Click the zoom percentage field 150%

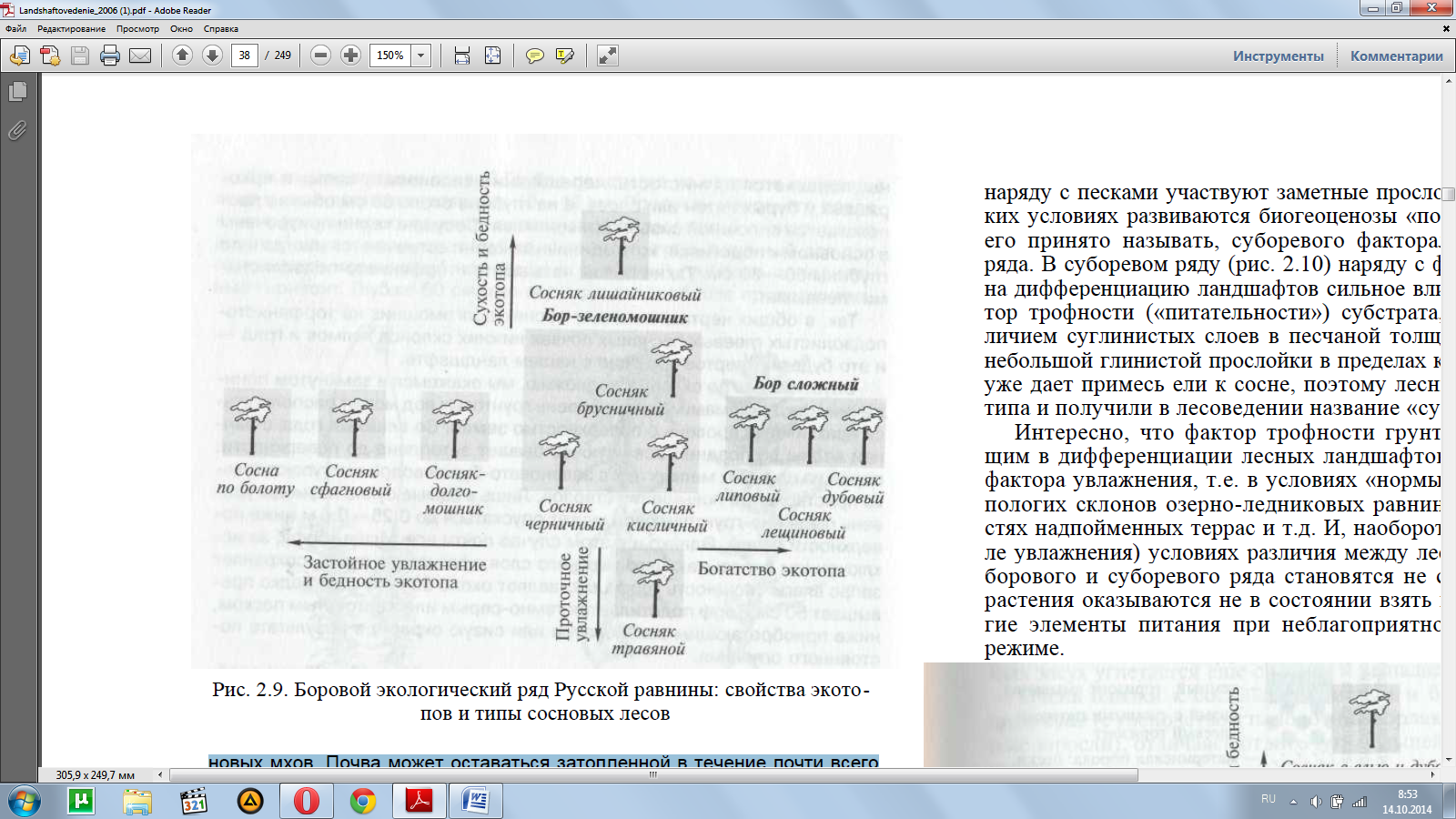click(390, 56)
